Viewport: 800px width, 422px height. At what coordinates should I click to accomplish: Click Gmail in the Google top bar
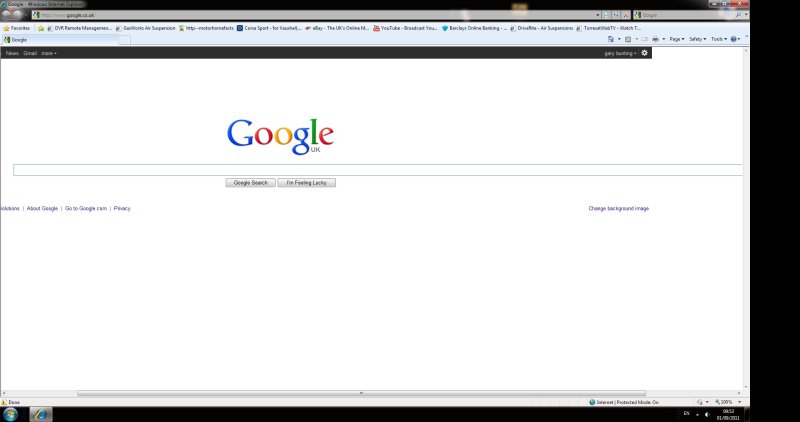coord(30,53)
